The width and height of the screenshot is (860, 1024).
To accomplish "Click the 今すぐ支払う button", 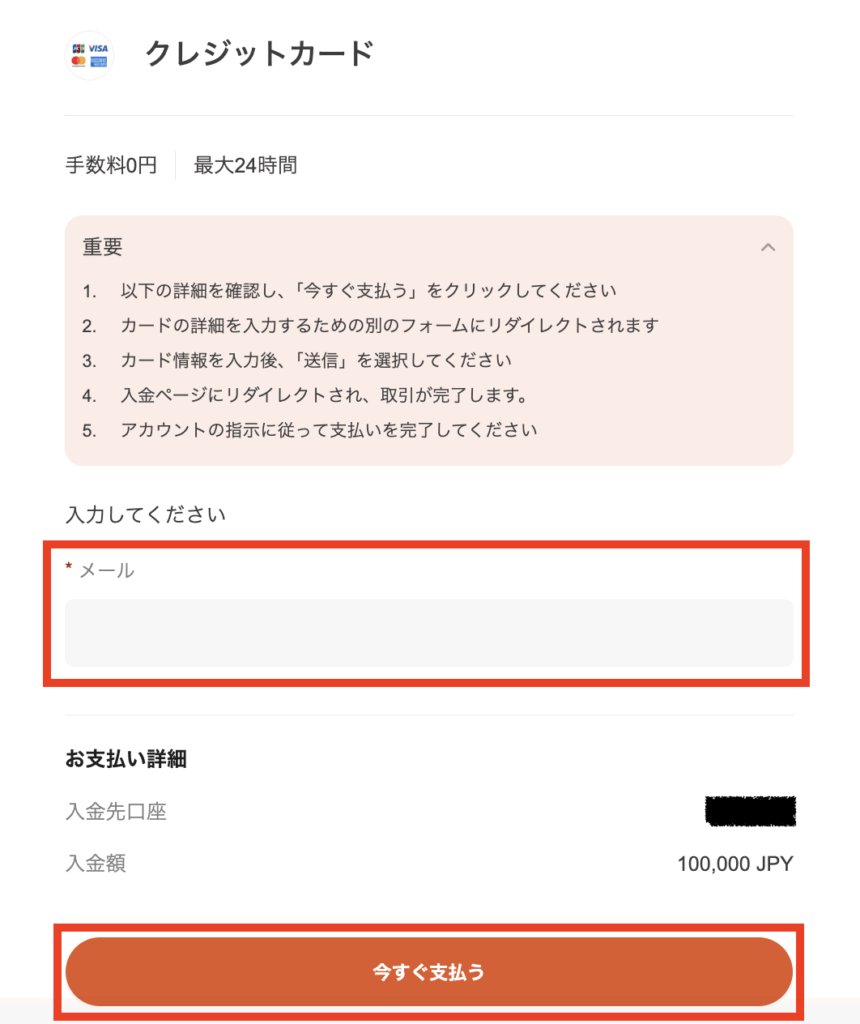I will point(429,972).
